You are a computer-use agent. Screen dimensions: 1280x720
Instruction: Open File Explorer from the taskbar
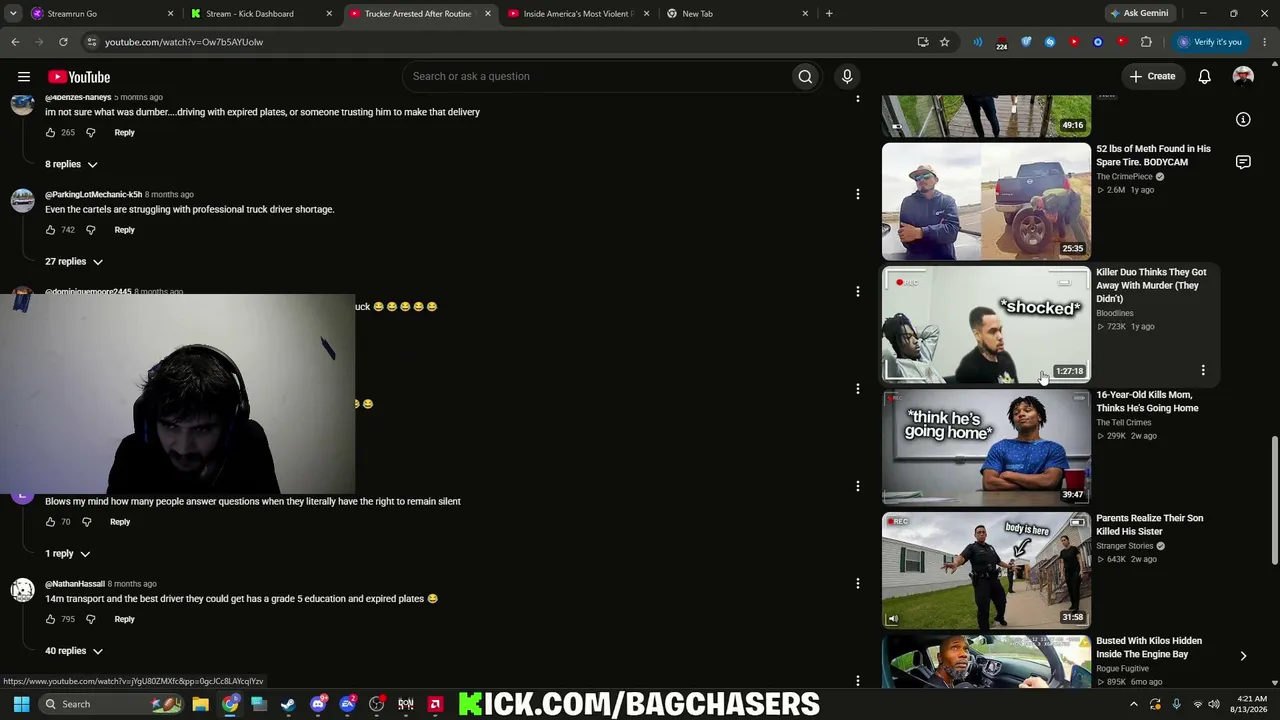tap(200, 704)
